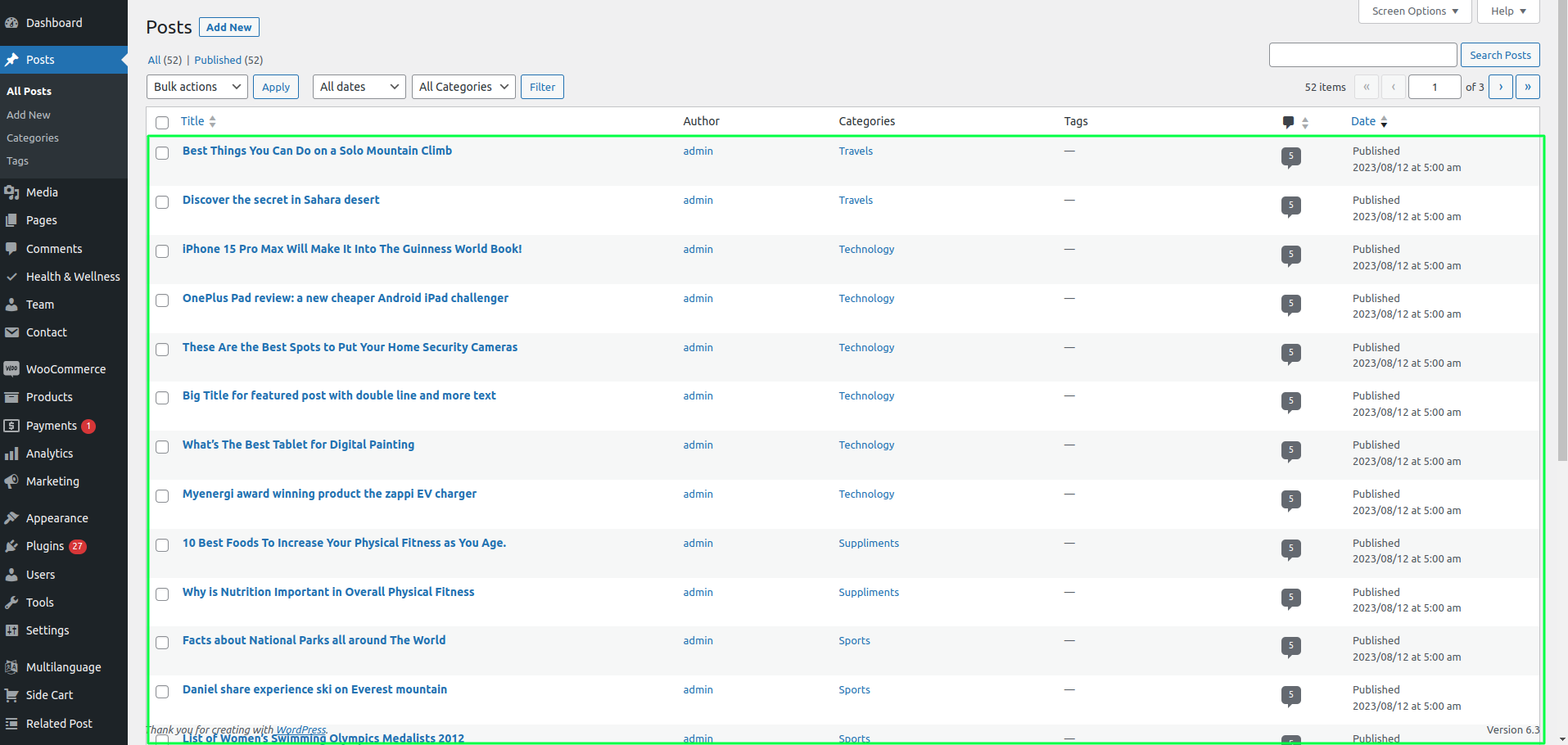Open Categories submenu item

pyautogui.click(x=33, y=138)
